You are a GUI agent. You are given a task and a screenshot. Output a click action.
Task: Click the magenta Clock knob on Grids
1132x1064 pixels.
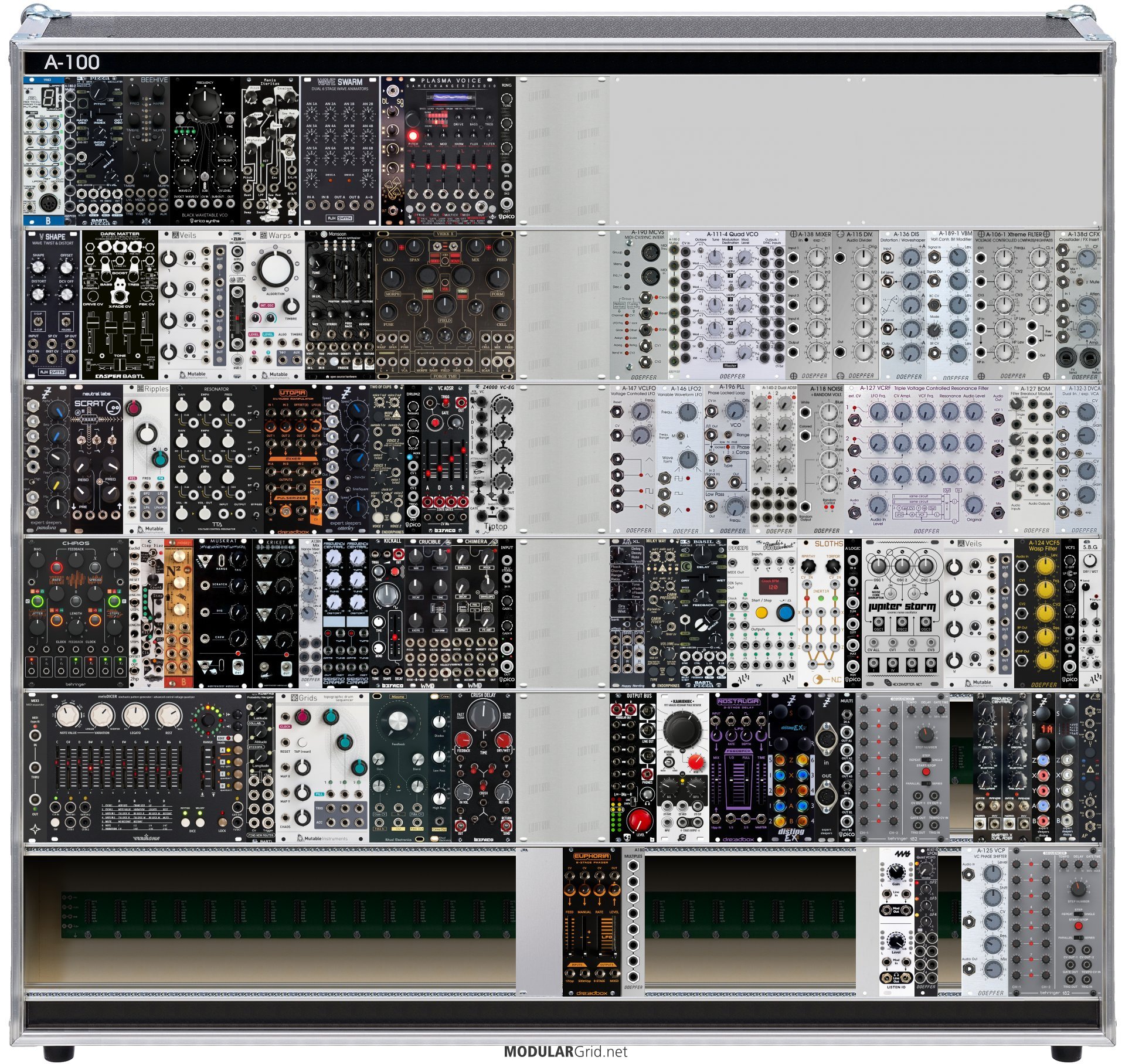(303, 717)
